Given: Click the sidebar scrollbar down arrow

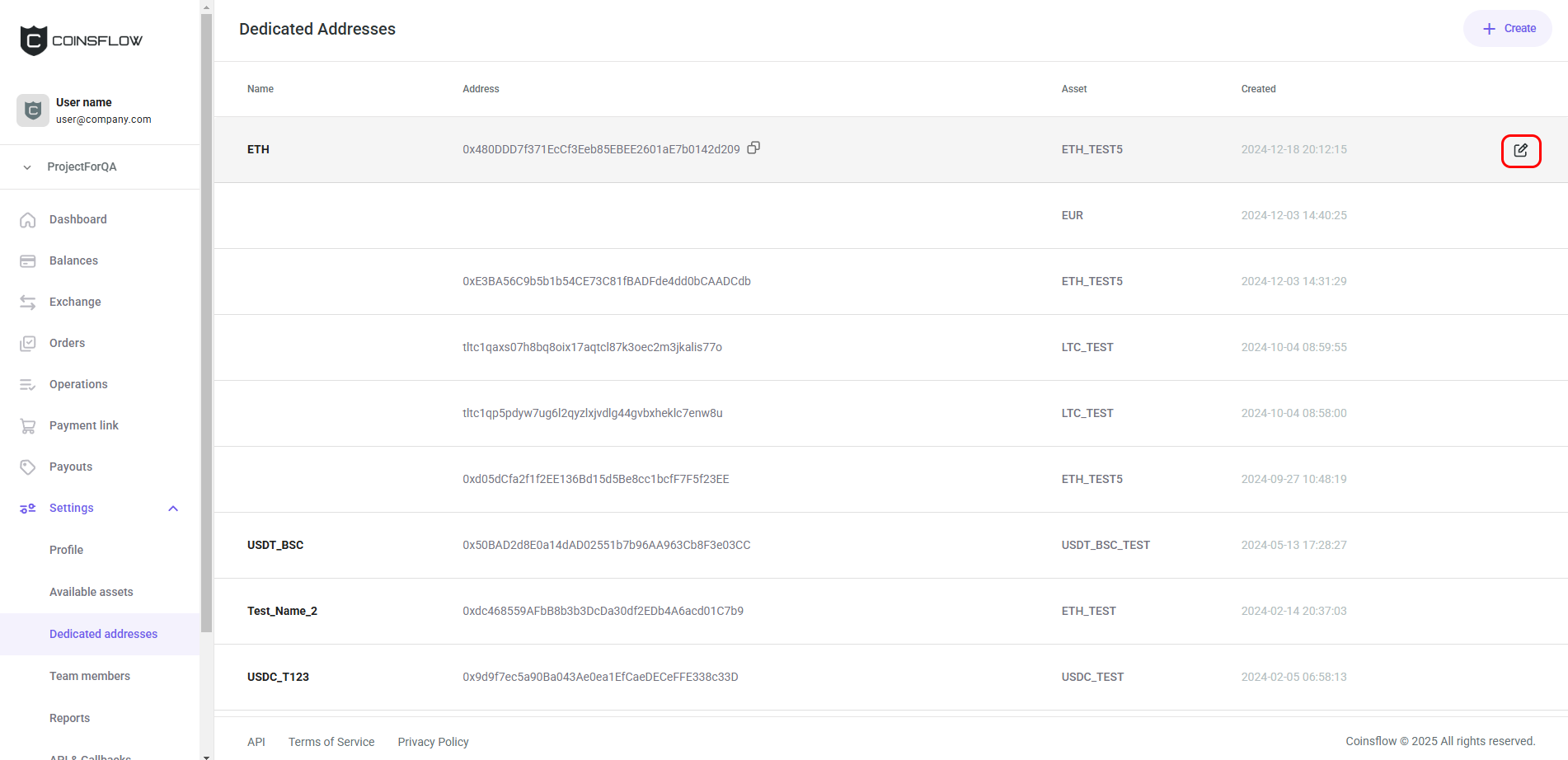Looking at the screenshot, I should pyautogui.click(x=206, y=755).
